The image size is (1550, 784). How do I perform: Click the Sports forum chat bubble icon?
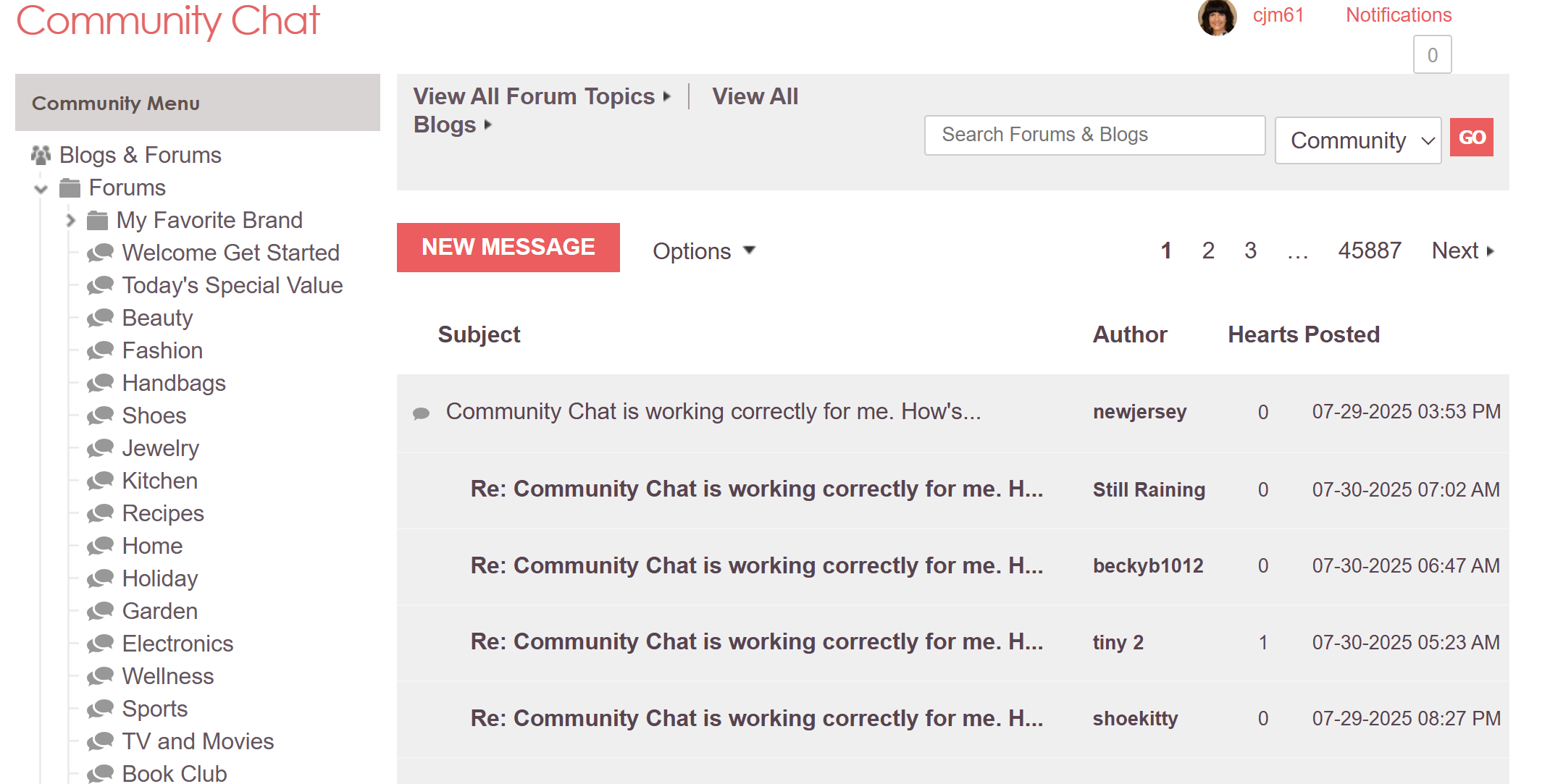pyautogui.click(x=101, y=708)
